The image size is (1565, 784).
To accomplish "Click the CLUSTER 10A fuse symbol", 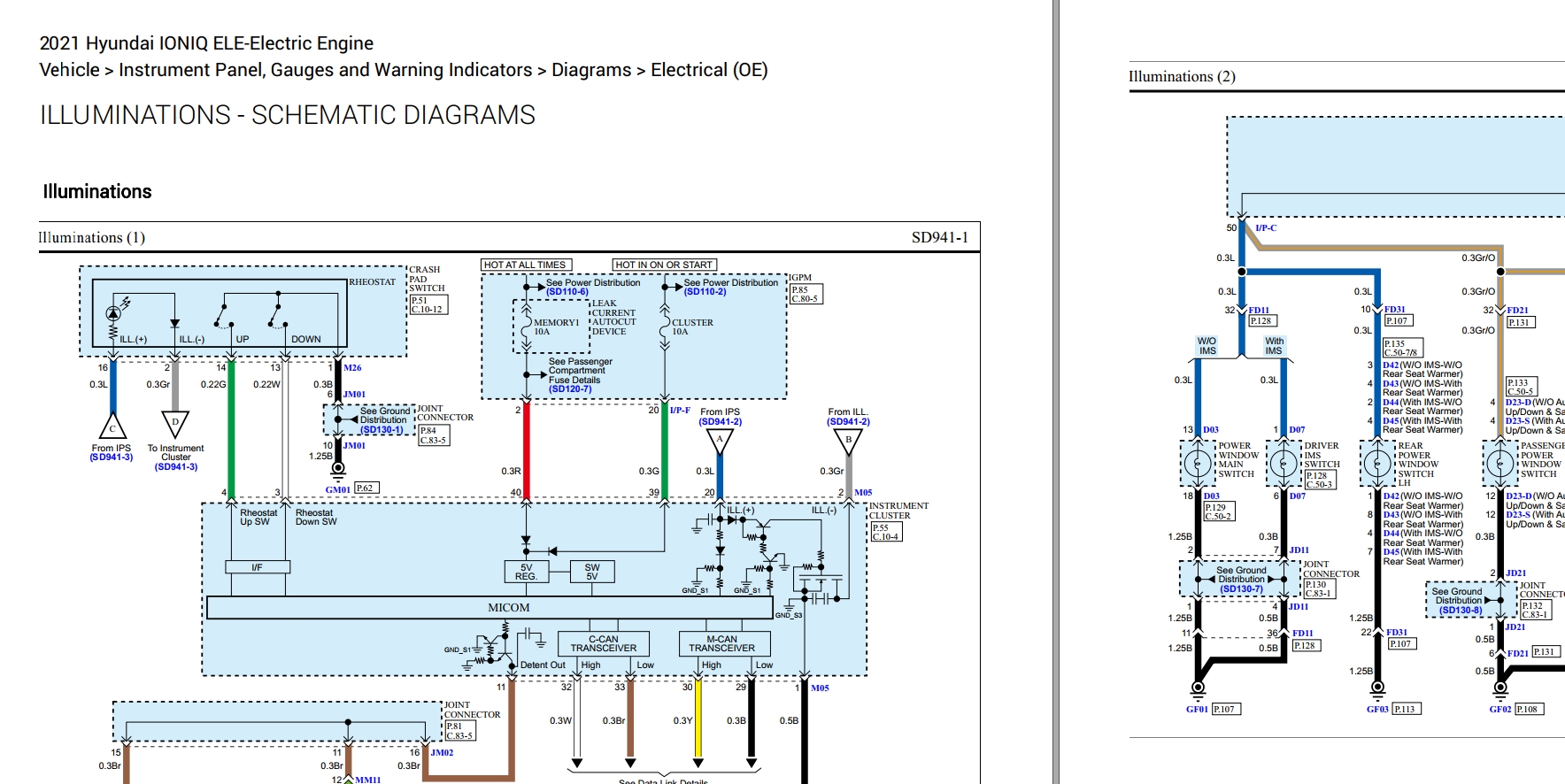I will pos(665,327).
